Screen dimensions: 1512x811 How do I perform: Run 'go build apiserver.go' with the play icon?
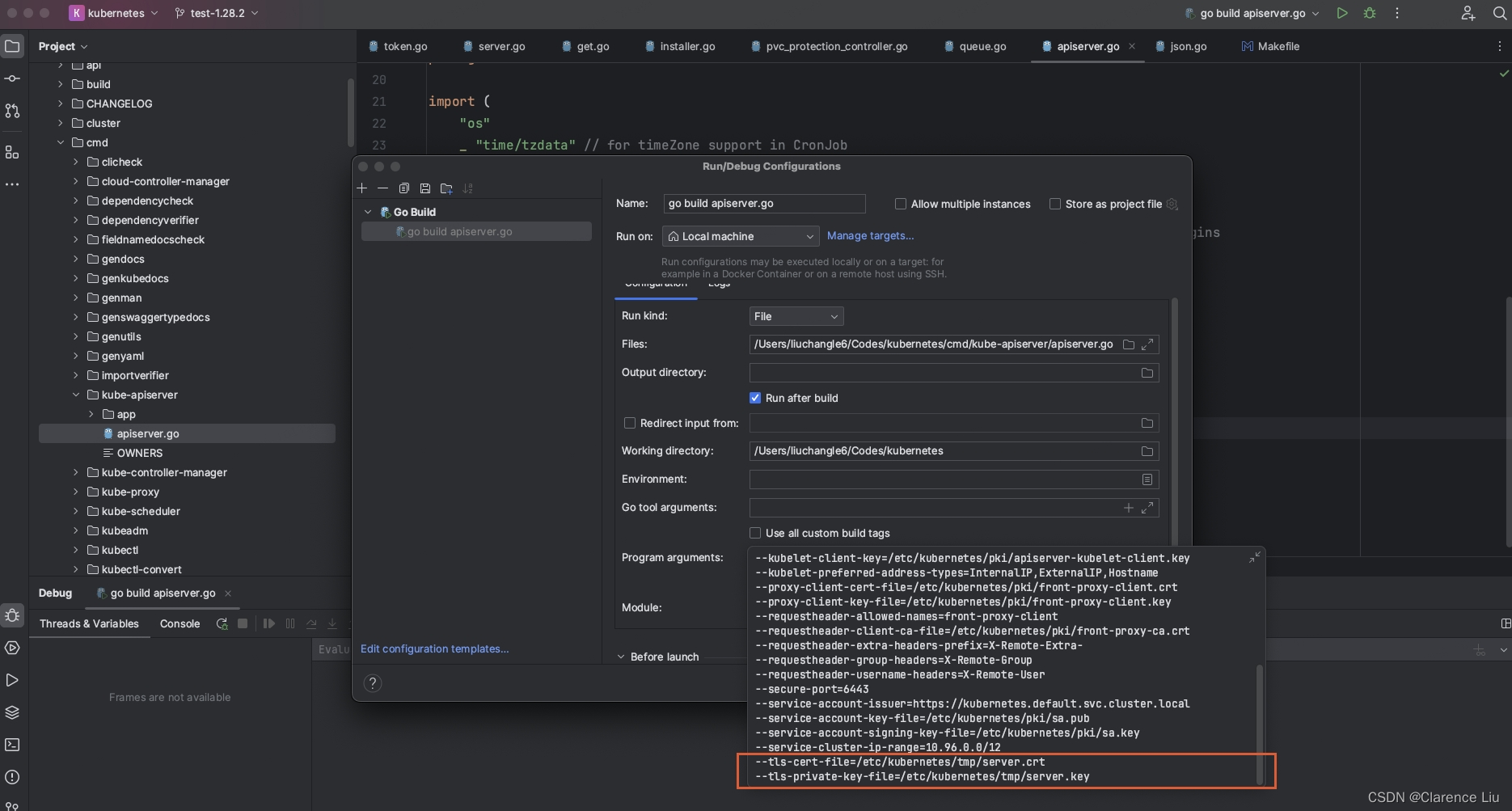[x=1342, y=13]
